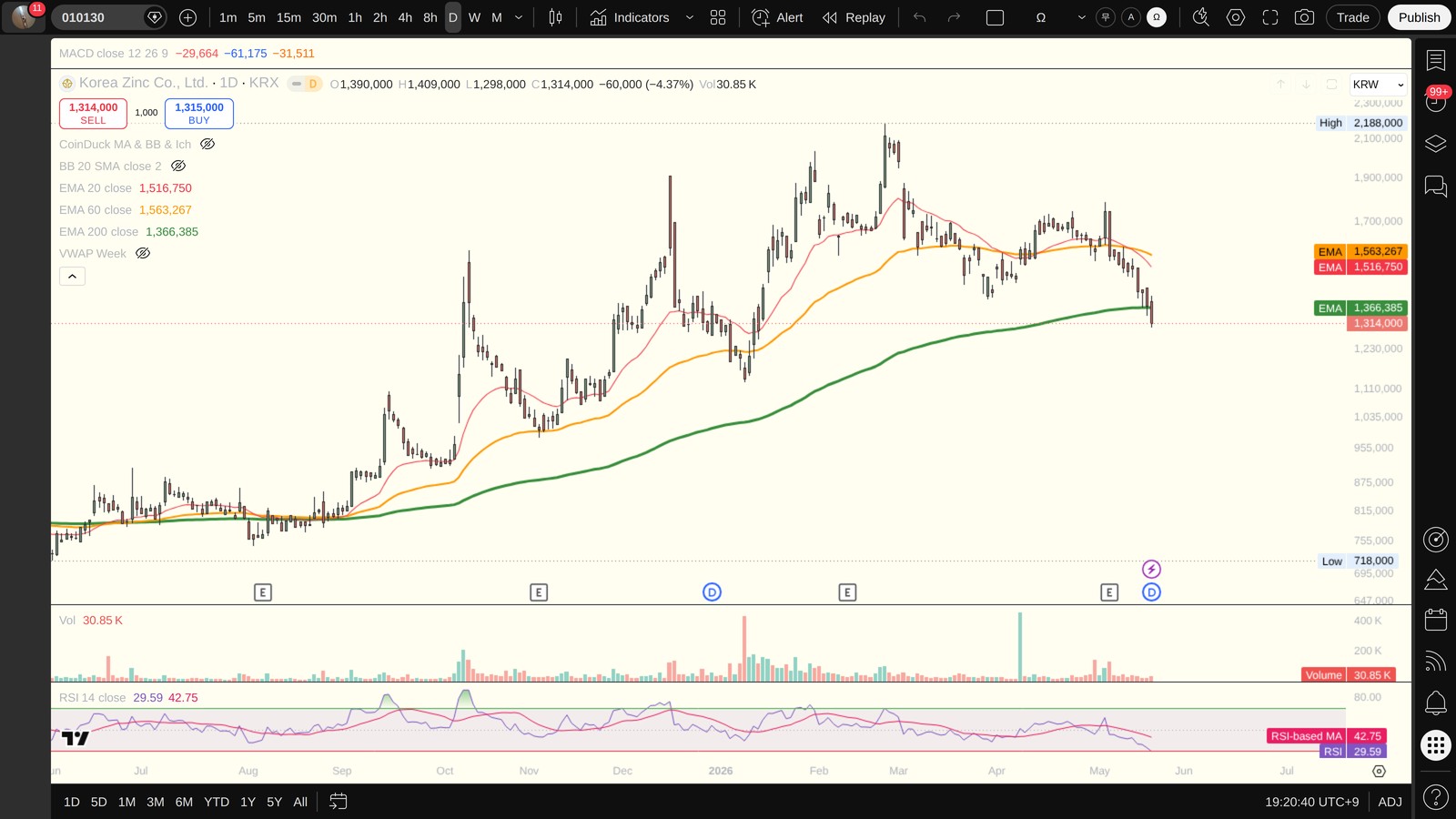The width and height of the screenshot is (1456, 819).
Task: Click the Publish button
Action: click(1420, 17)
